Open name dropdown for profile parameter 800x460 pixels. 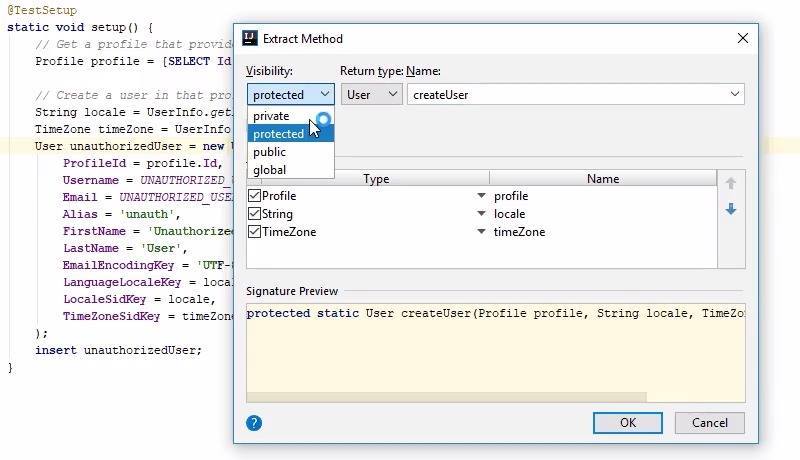(x=481, y=196)
